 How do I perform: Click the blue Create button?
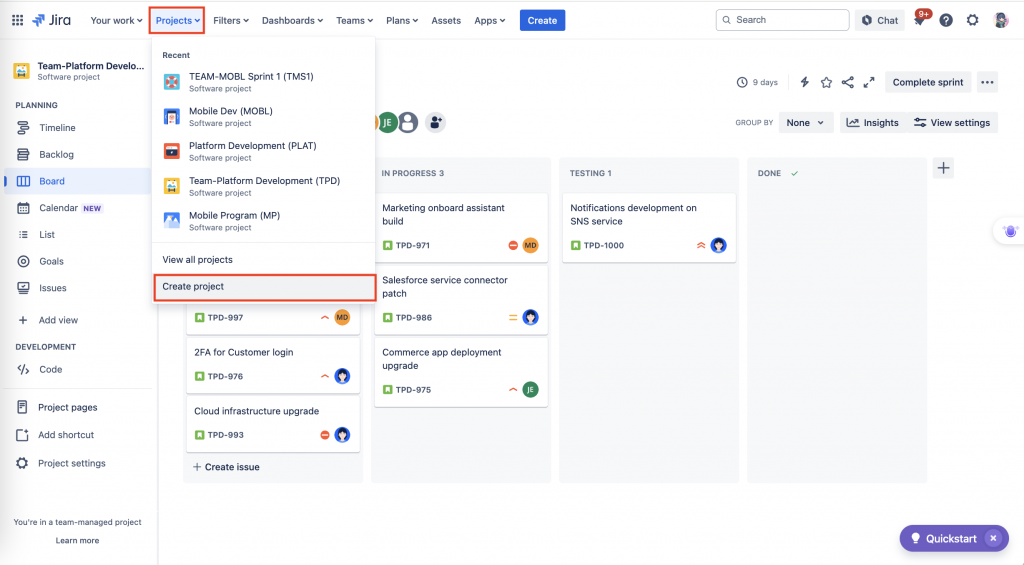[x=542, y=20]
